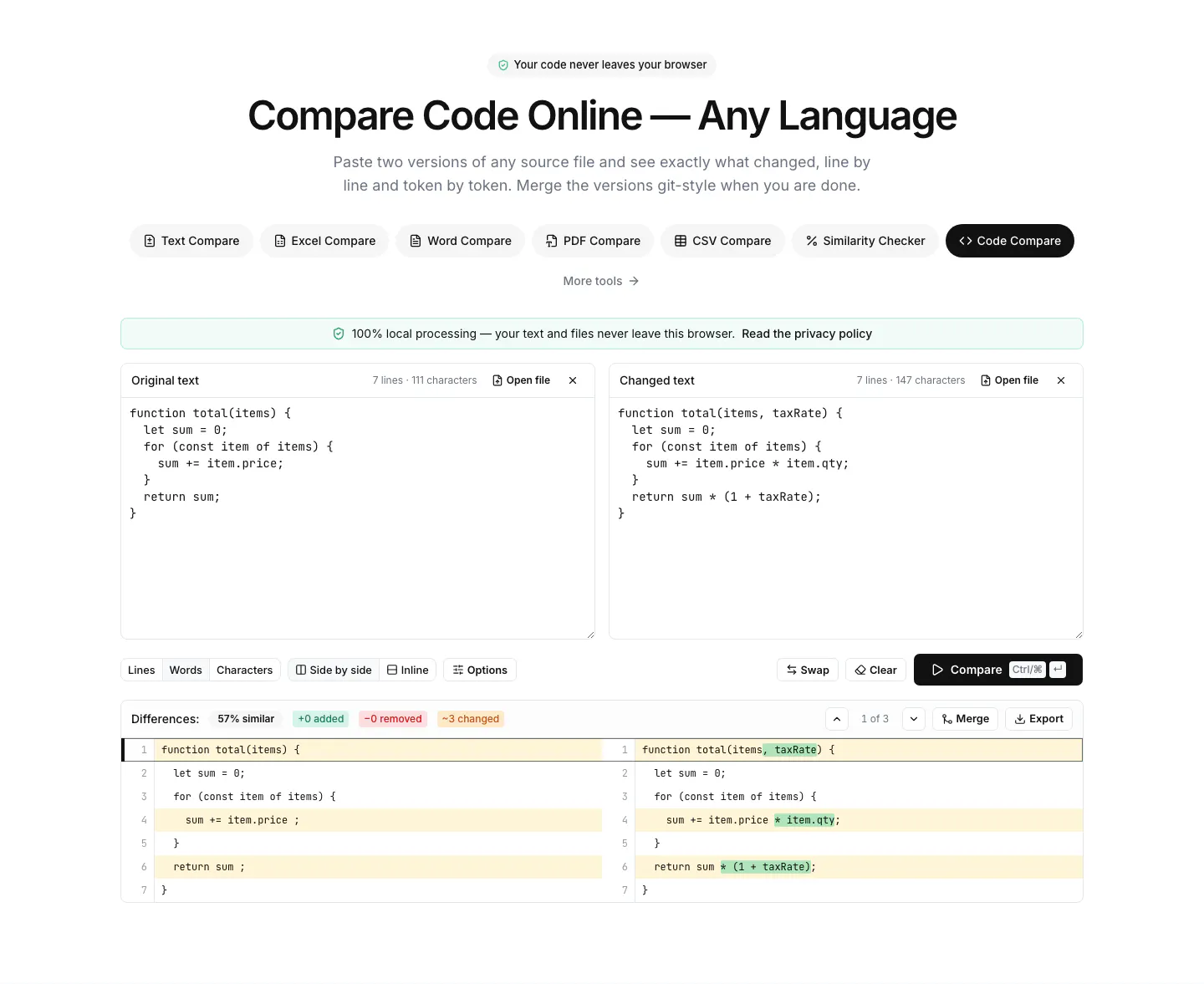Clear the Original text with X icon
Viewport: 1204px width, 984px height.
(573, 380)
